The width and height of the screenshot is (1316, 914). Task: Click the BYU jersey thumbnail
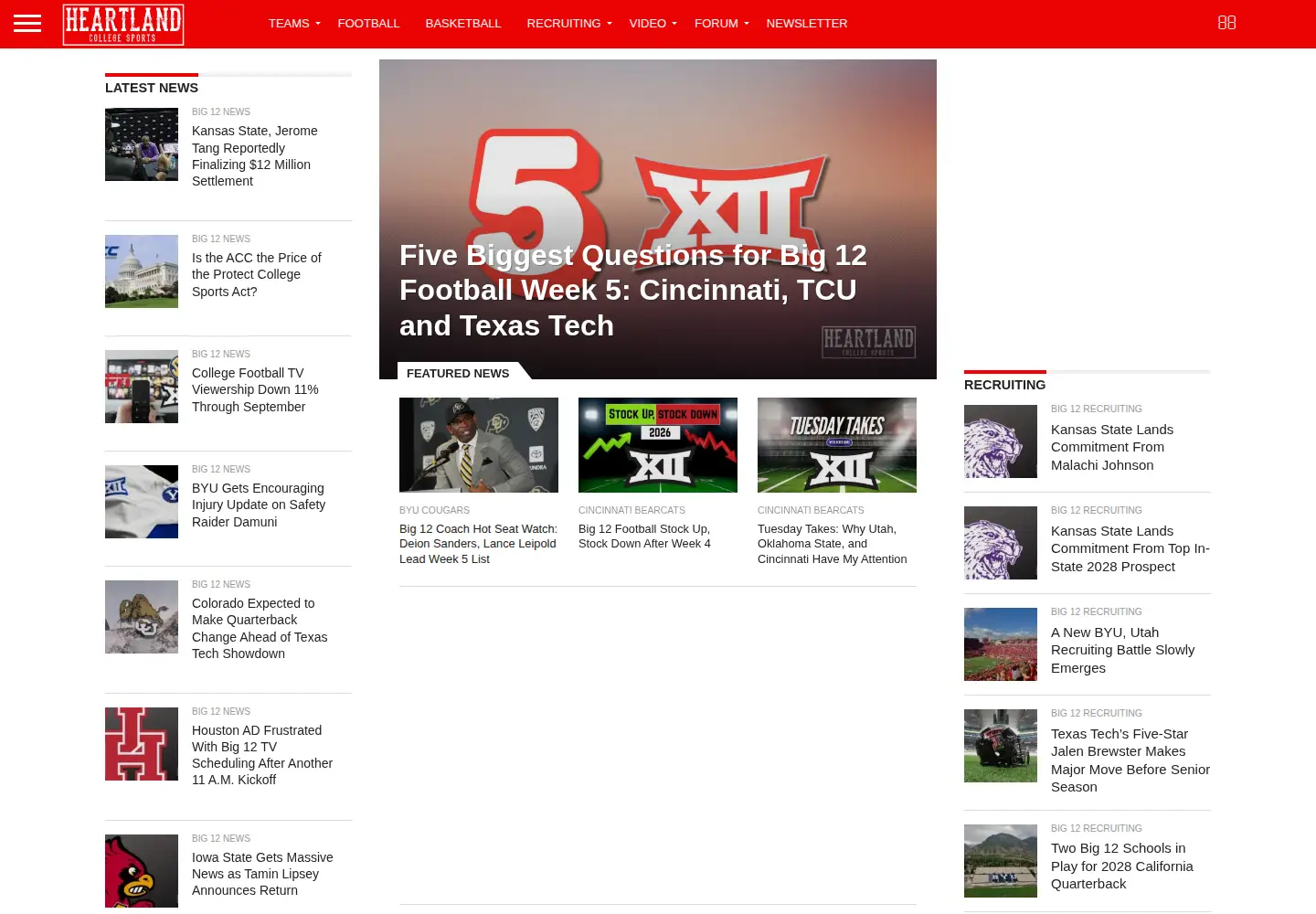tap(142, 502)
